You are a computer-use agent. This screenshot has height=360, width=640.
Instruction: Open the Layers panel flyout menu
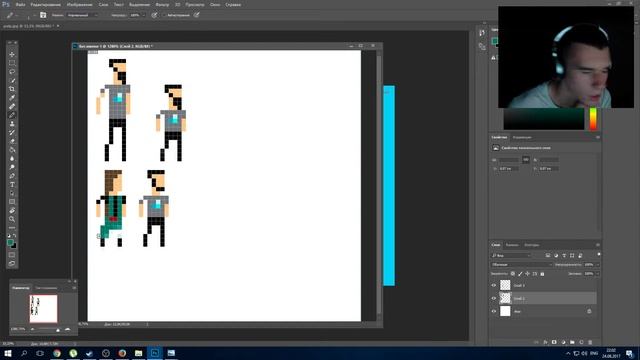pos(598,245)
